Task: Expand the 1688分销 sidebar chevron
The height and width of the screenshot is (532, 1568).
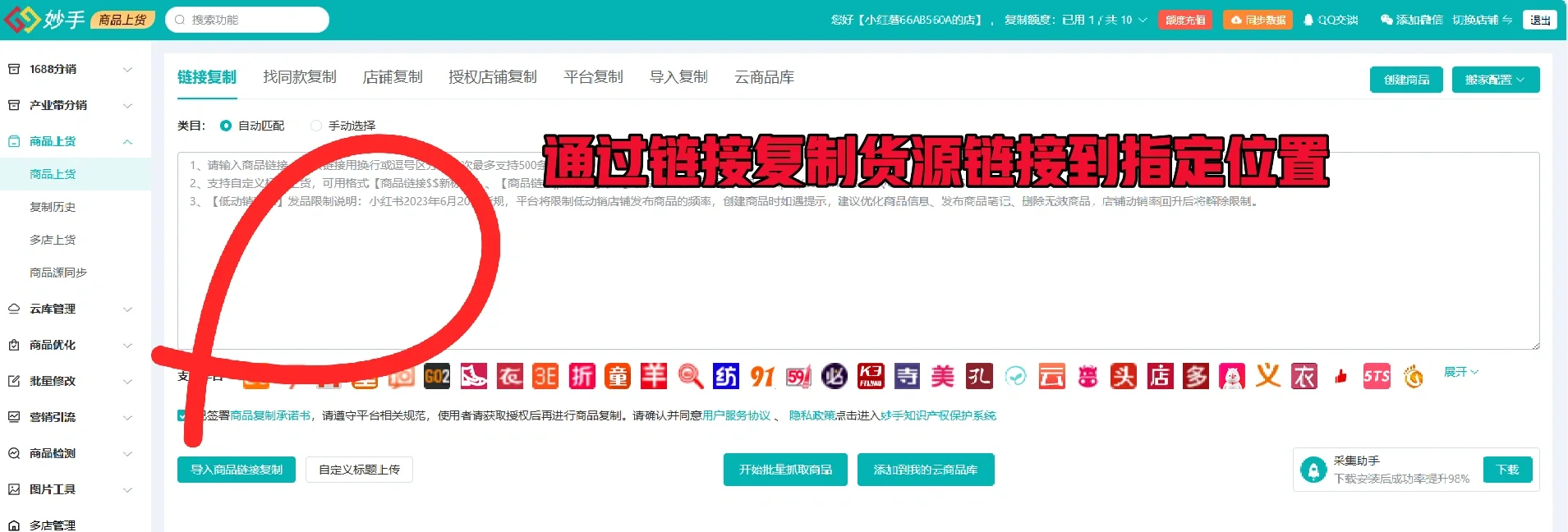Action: 127,70
